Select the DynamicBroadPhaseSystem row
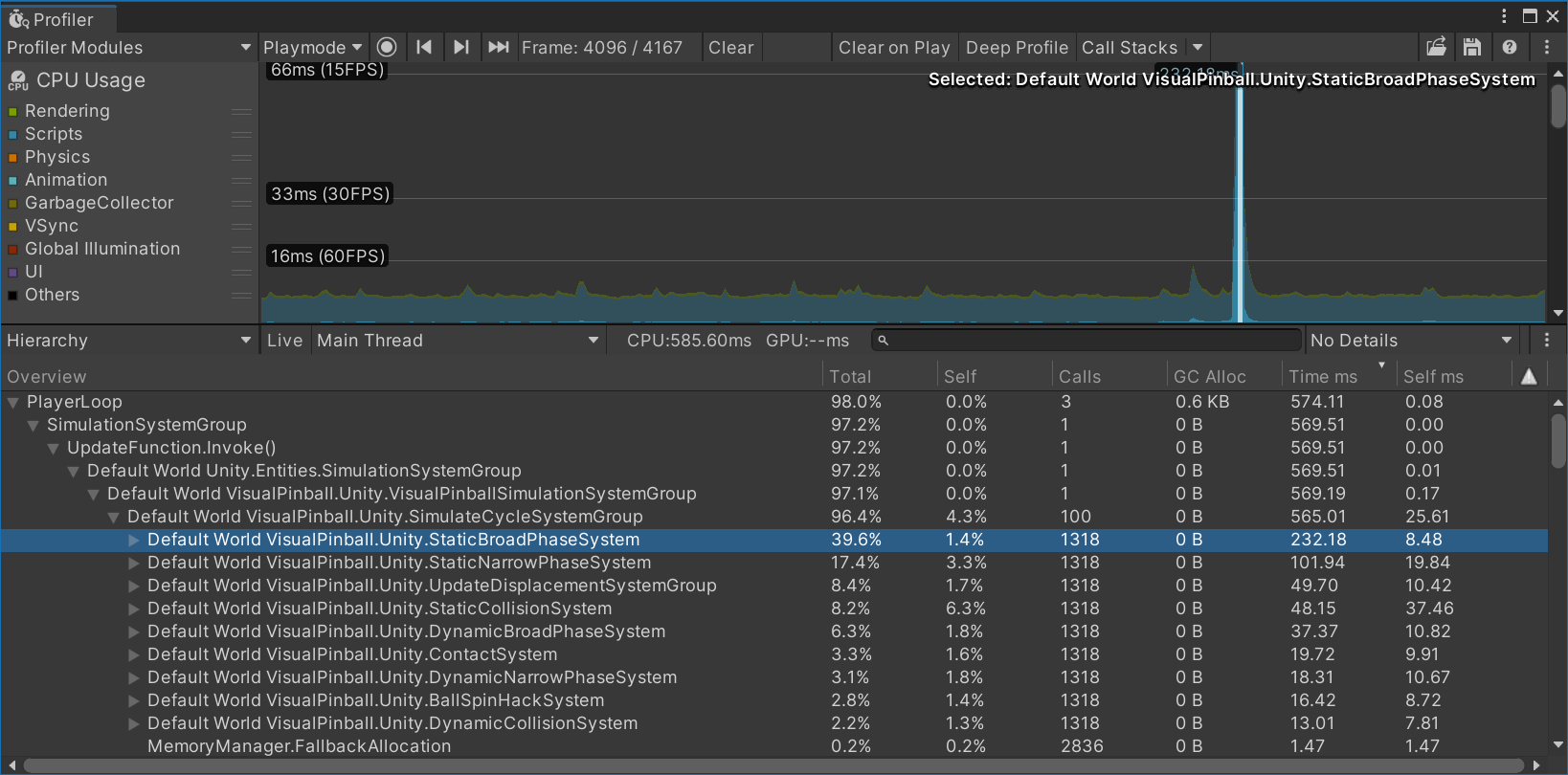This screenshot has width=1568, height=775. (773, 631)
